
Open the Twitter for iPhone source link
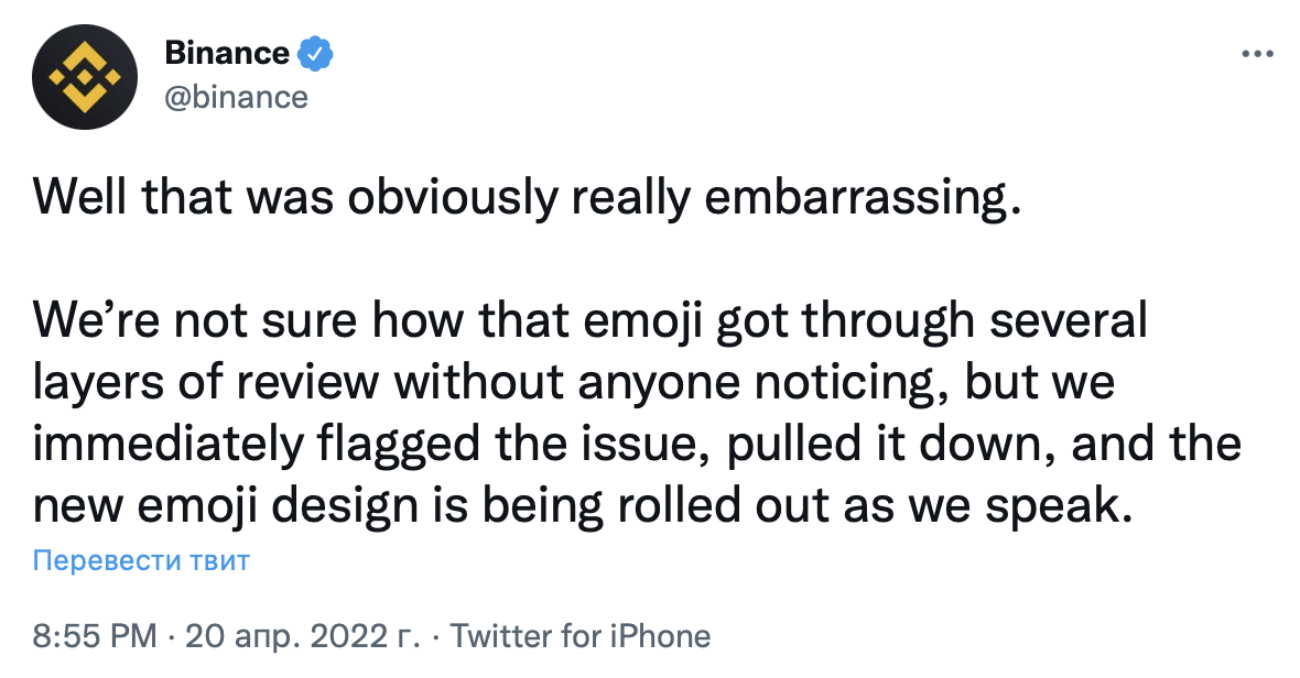point(580,636)
